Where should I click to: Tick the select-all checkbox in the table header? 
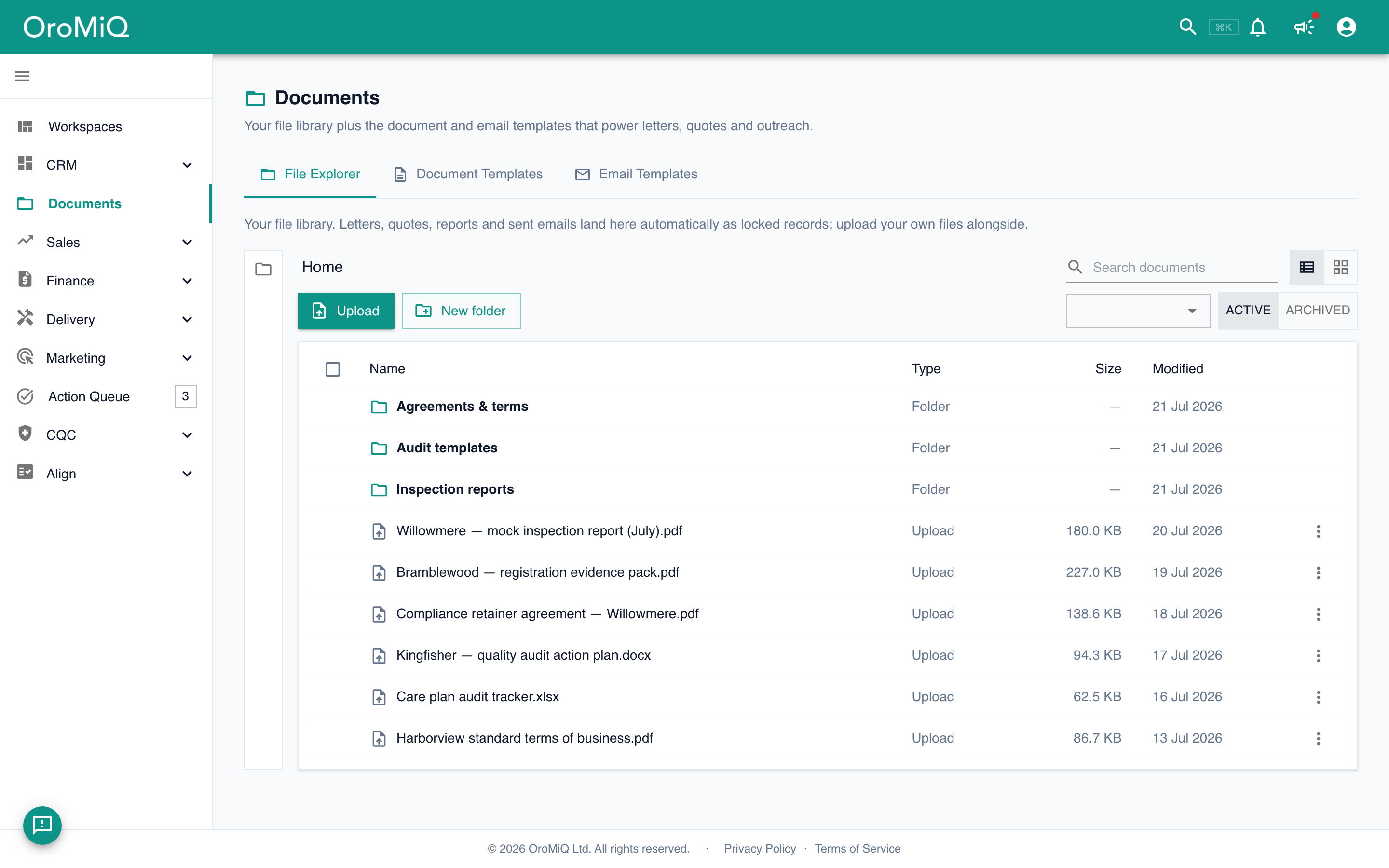pos(332,369)
